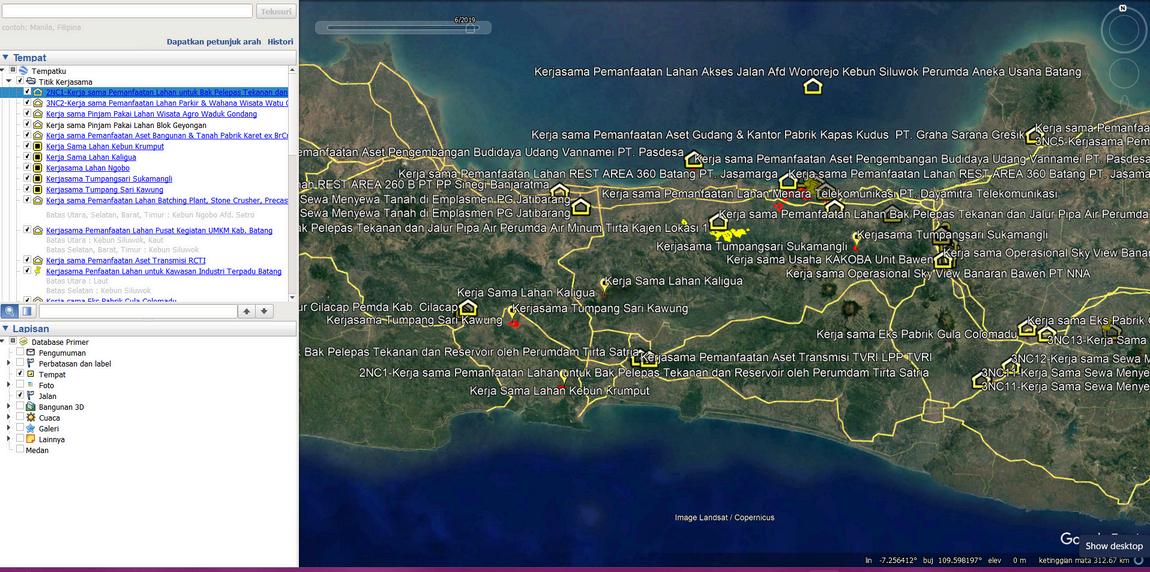Enable the Pengumuman layer checkbox
1150x572 pixels.
click(20, 353)
